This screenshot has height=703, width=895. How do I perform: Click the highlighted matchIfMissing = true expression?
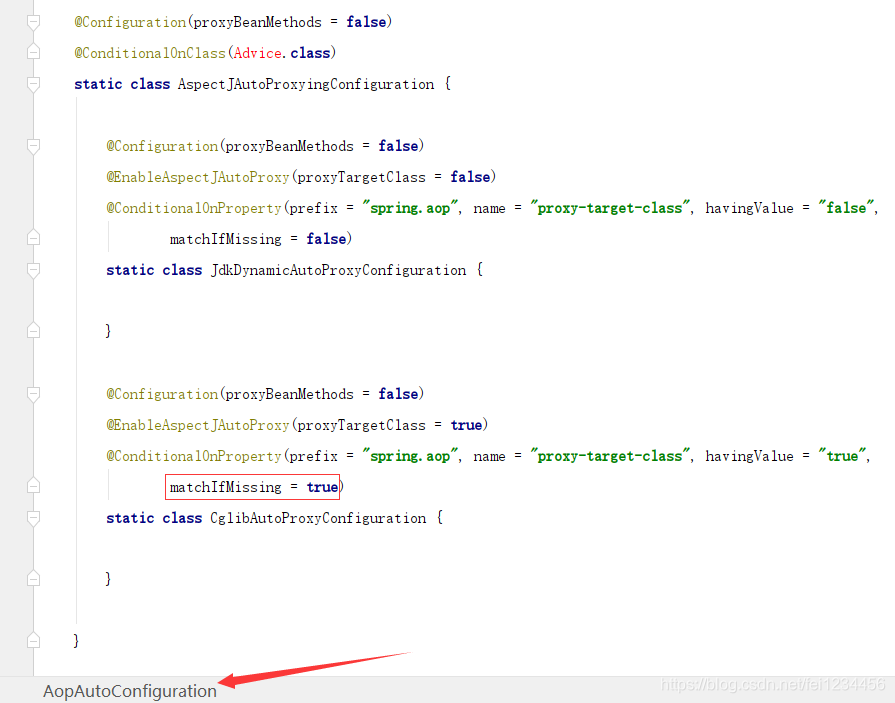252,487
